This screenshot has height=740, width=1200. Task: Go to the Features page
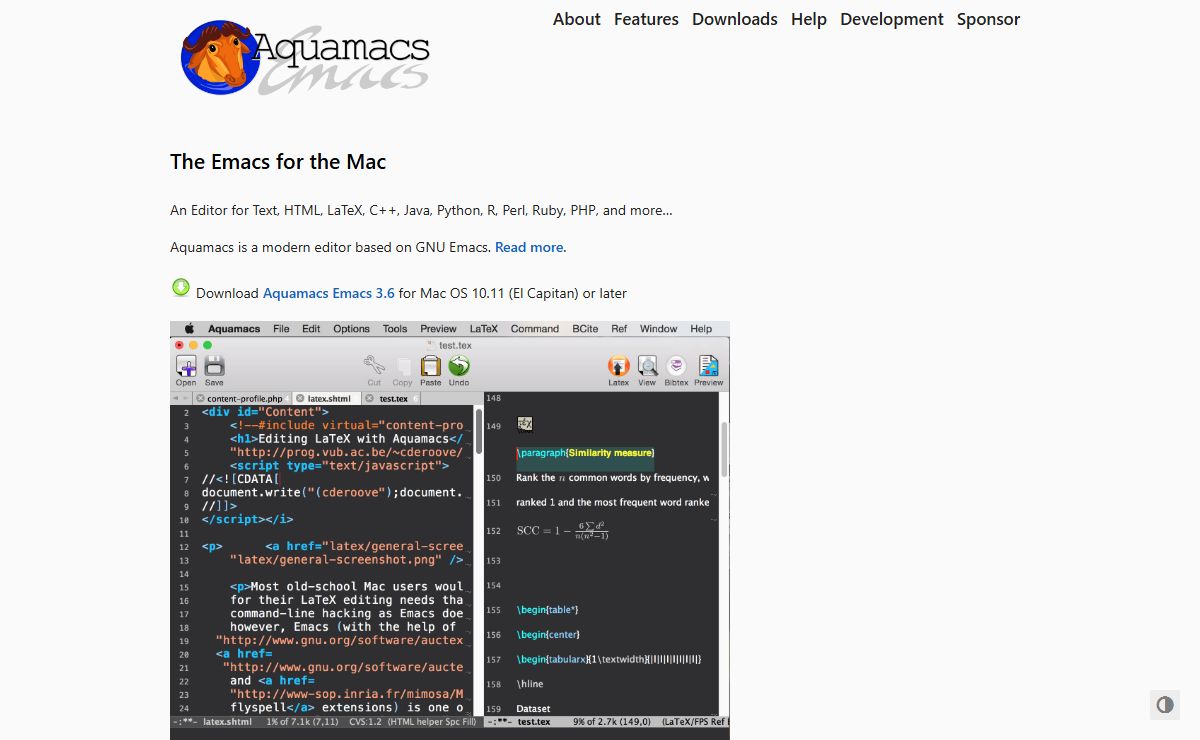pyautogui.click(x=646, y=19)
